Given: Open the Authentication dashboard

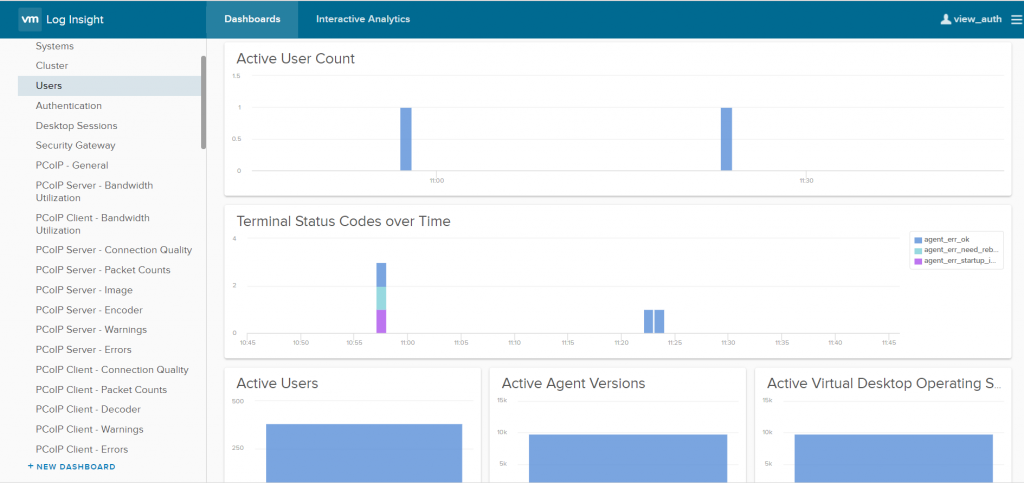Looking at the screenshot, I should point(69,106).
